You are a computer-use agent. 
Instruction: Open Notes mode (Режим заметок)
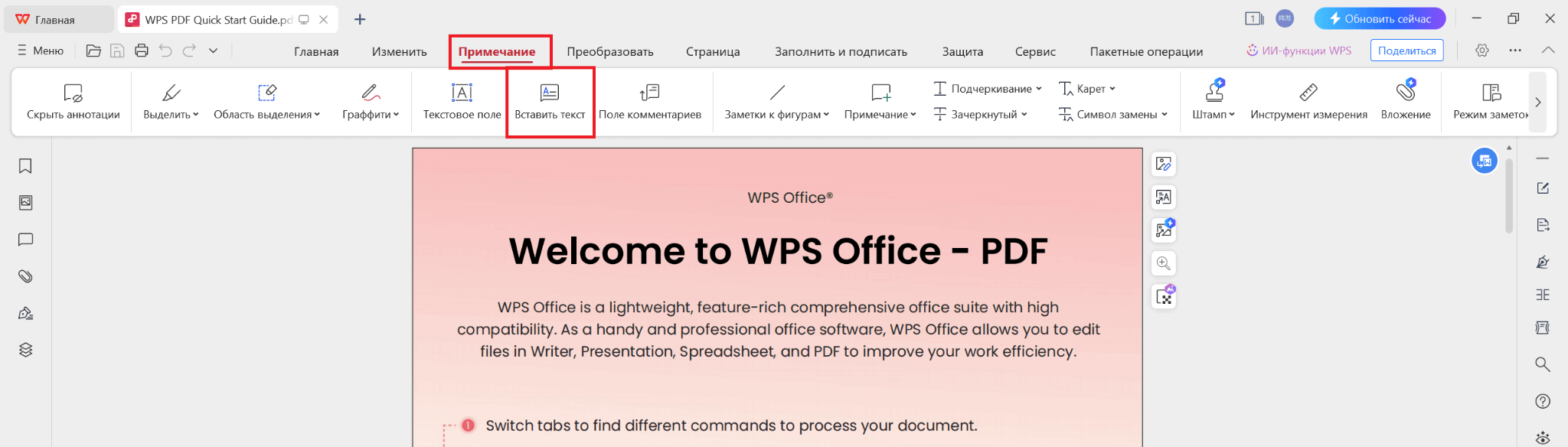click(x=1490, y=102)
